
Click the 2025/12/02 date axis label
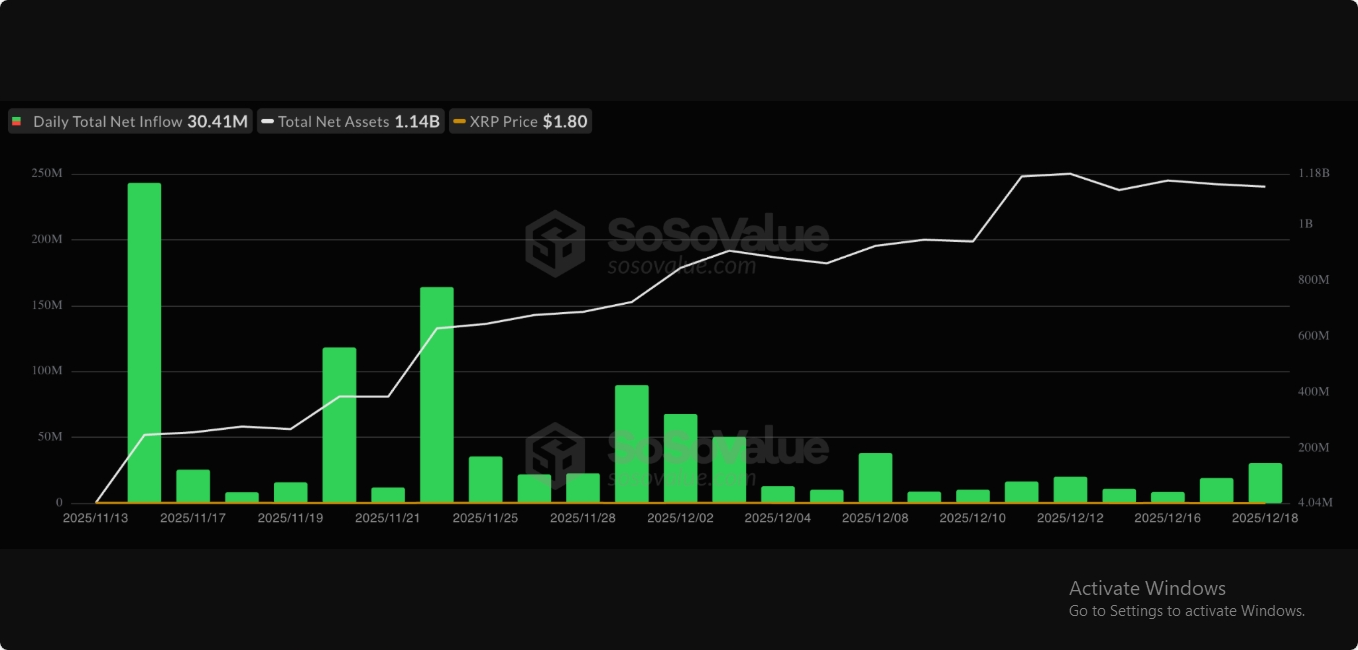click(x=680, y=518)
